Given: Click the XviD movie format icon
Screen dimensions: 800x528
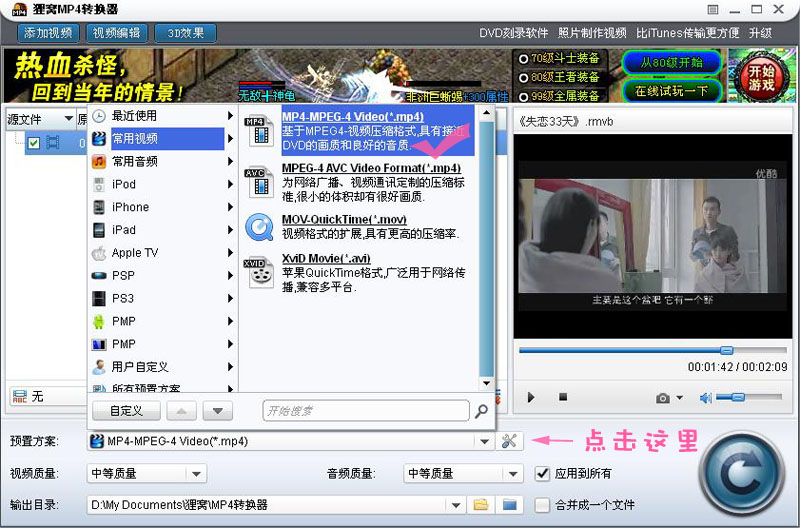Looking at the screenshot, I should pyautogui.click(x=260, y=272).
